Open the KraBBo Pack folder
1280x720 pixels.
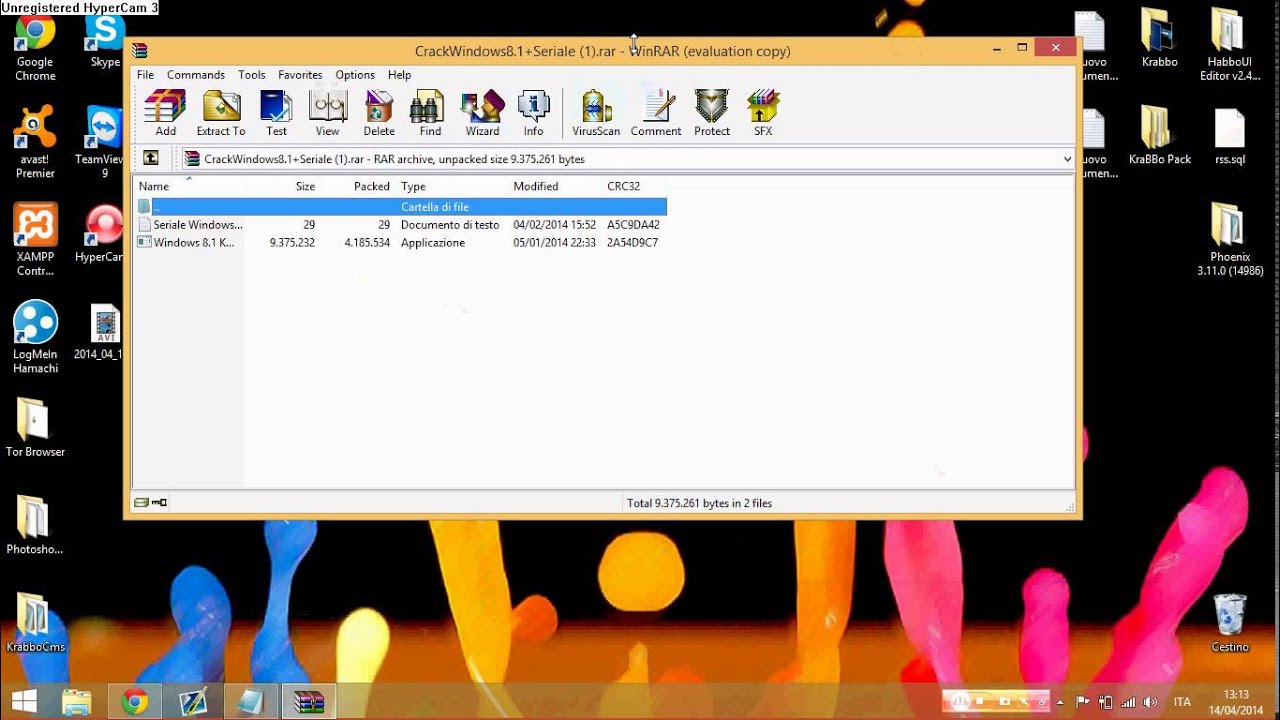tap(1159, 136)
